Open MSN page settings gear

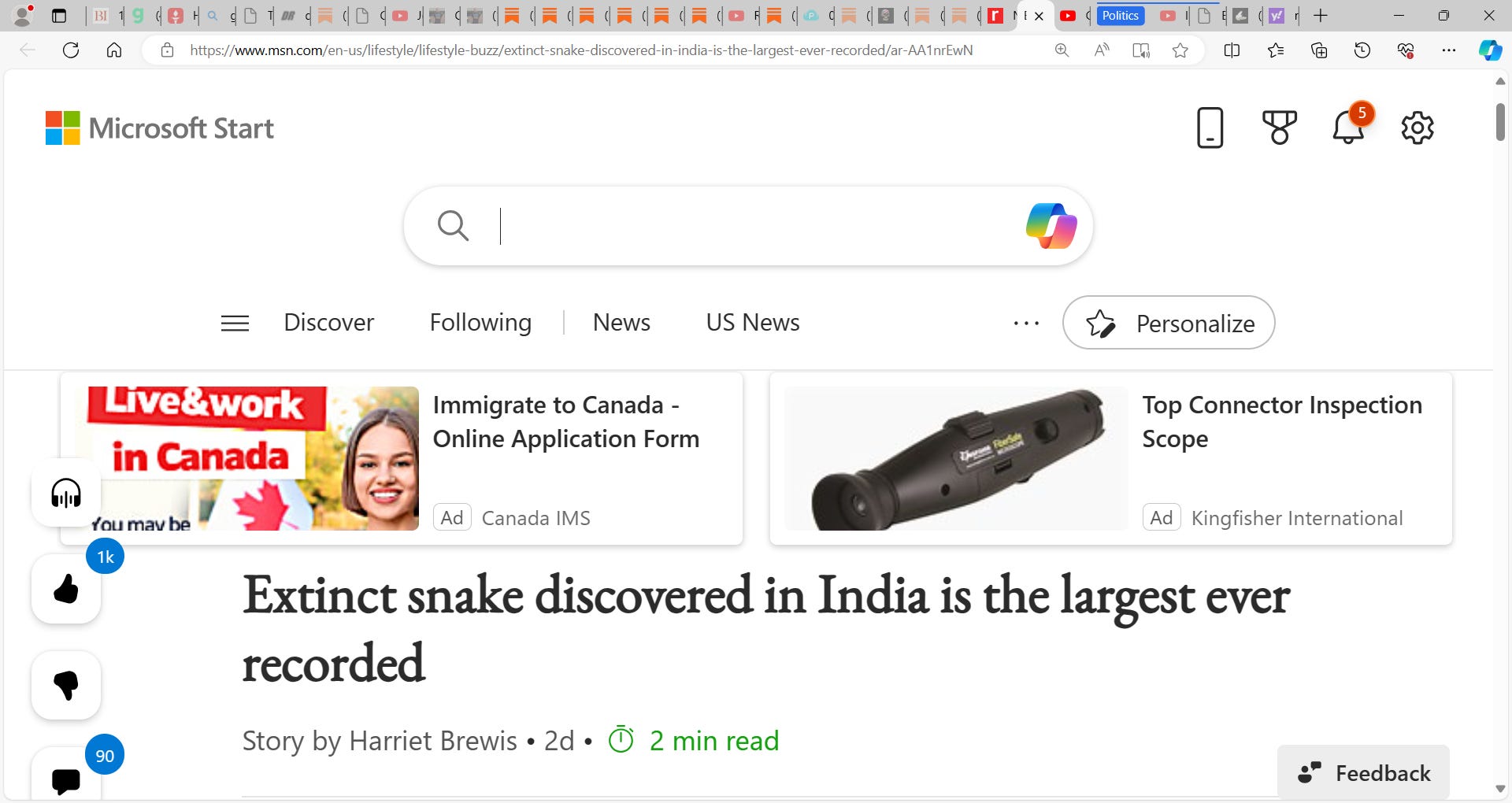(x=1417, y=128)
